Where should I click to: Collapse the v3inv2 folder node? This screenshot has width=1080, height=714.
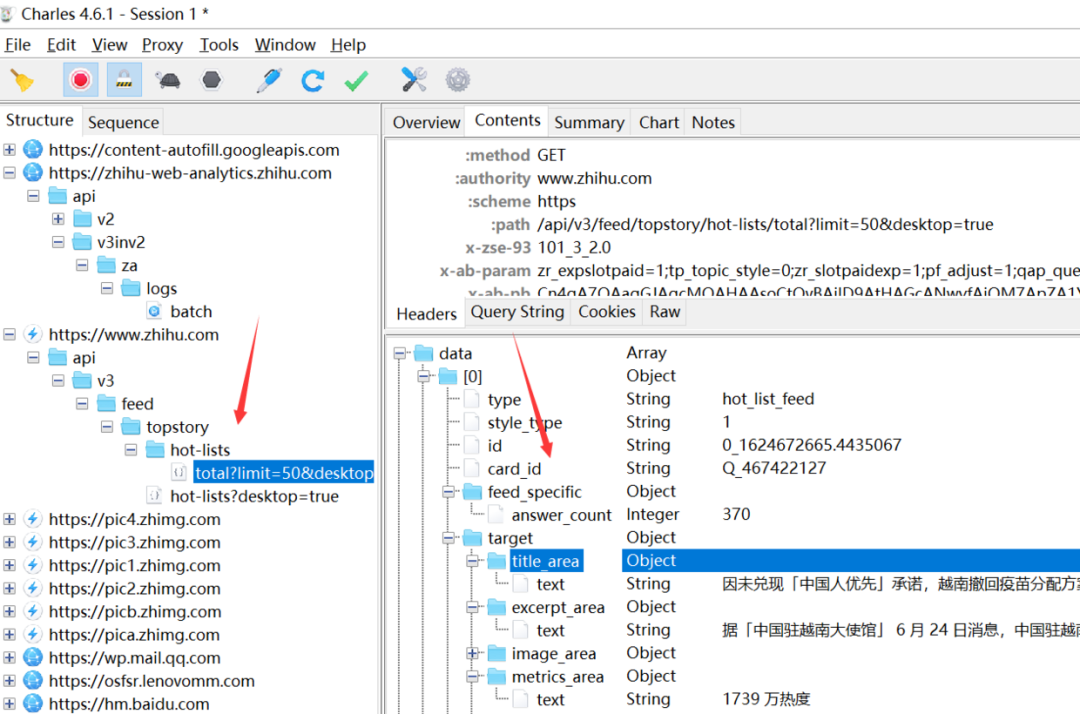[58, 242]
